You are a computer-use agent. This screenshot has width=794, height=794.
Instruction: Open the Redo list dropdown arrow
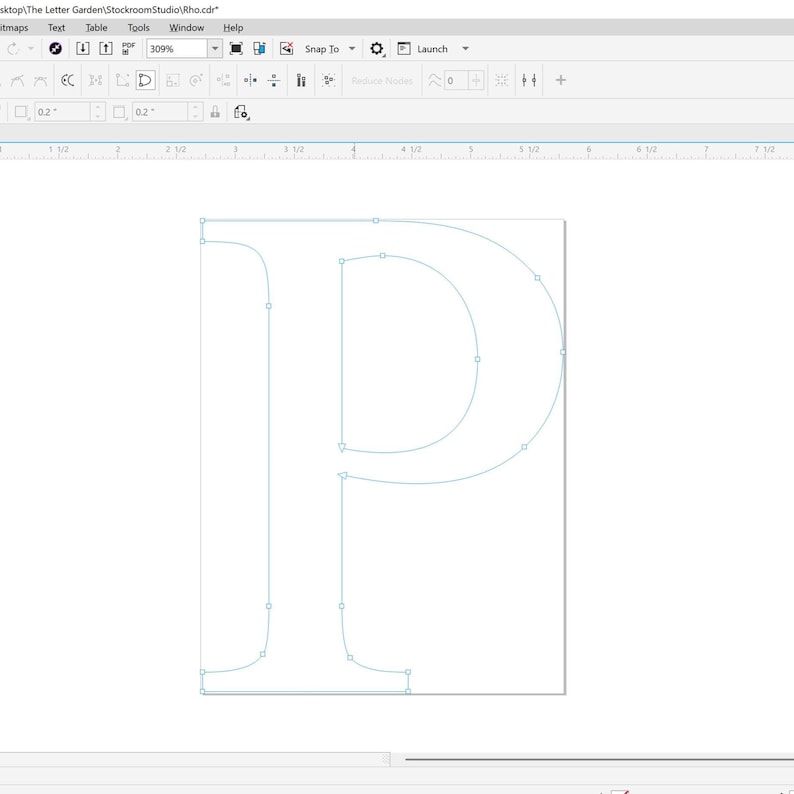pyautogui.click(x=31, y=49)
